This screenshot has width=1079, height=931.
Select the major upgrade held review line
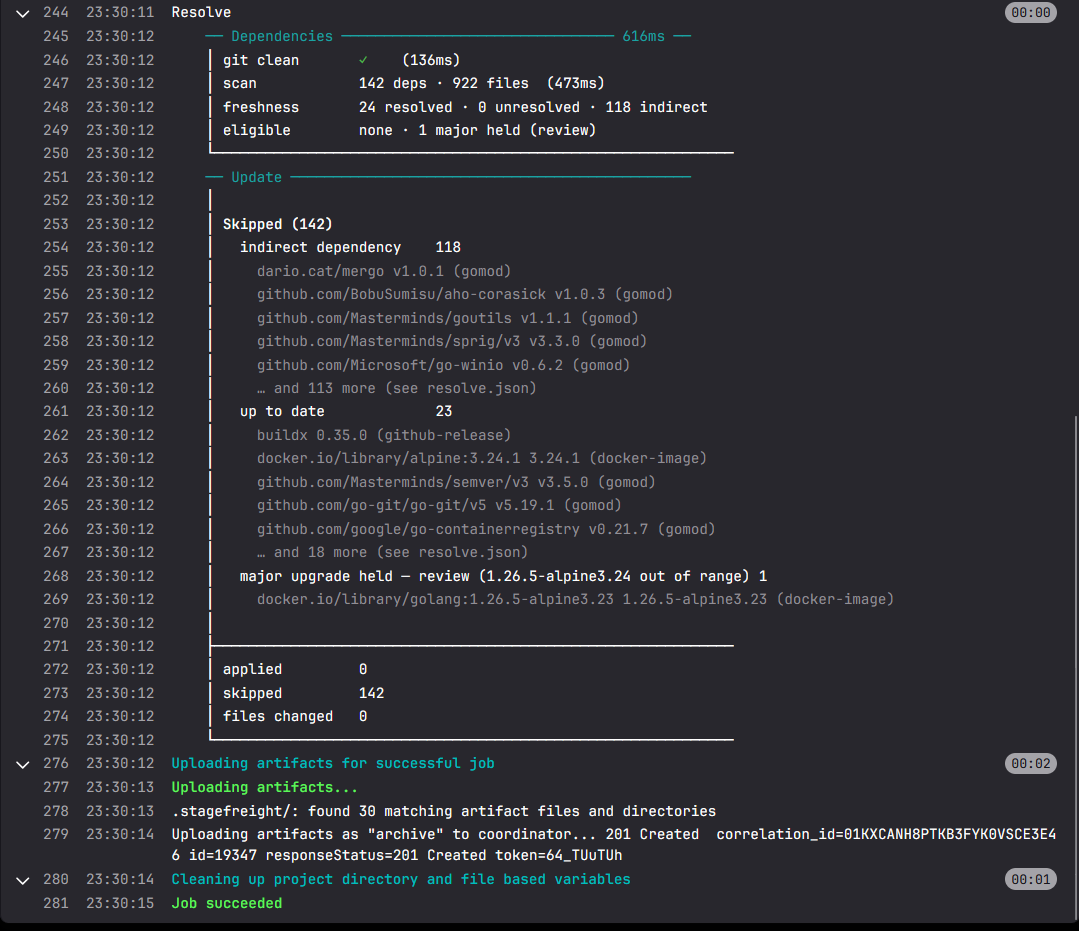(x=503, y=576)
